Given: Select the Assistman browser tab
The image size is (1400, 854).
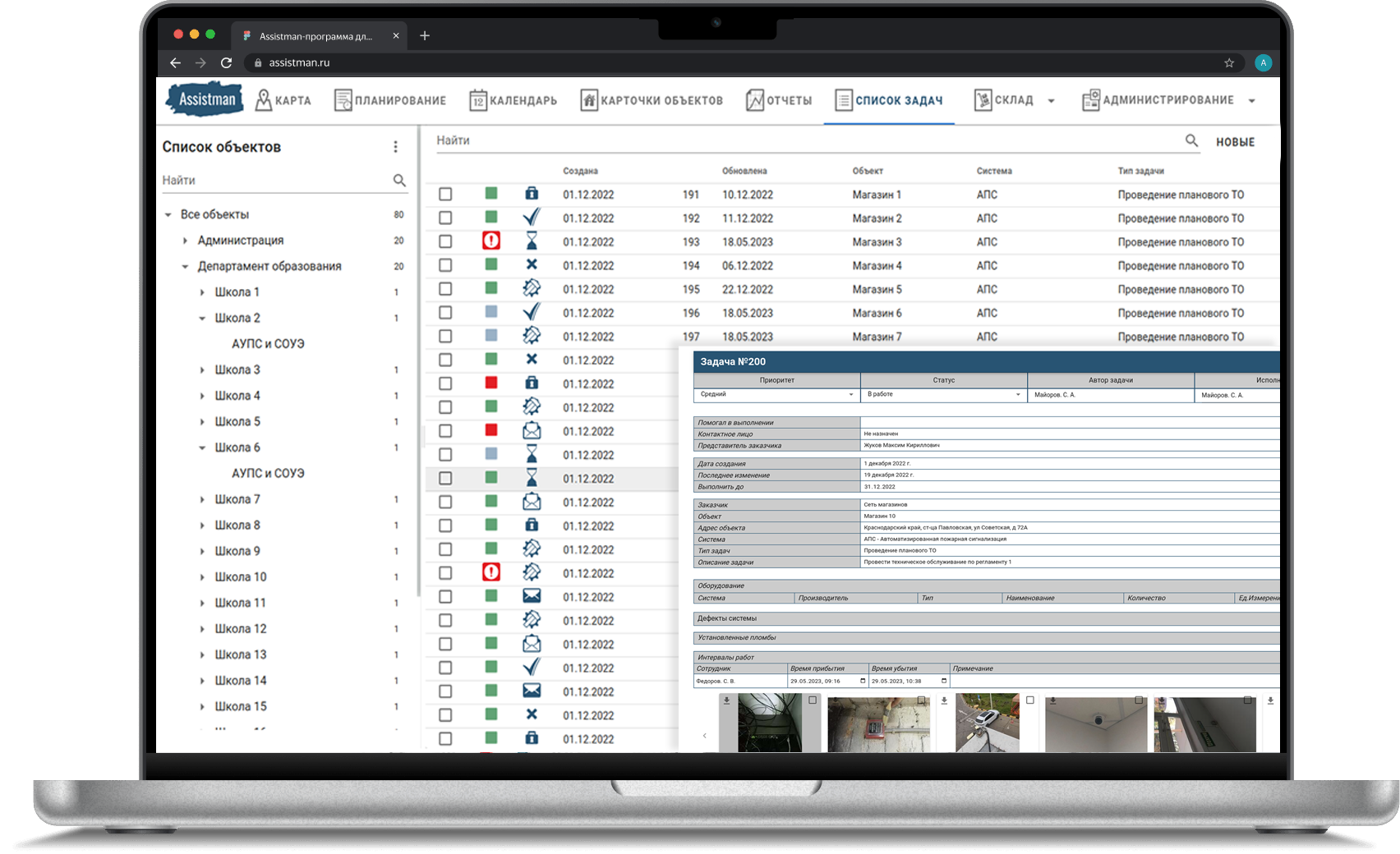Looking at the screenshot, I should coord(320,35).
